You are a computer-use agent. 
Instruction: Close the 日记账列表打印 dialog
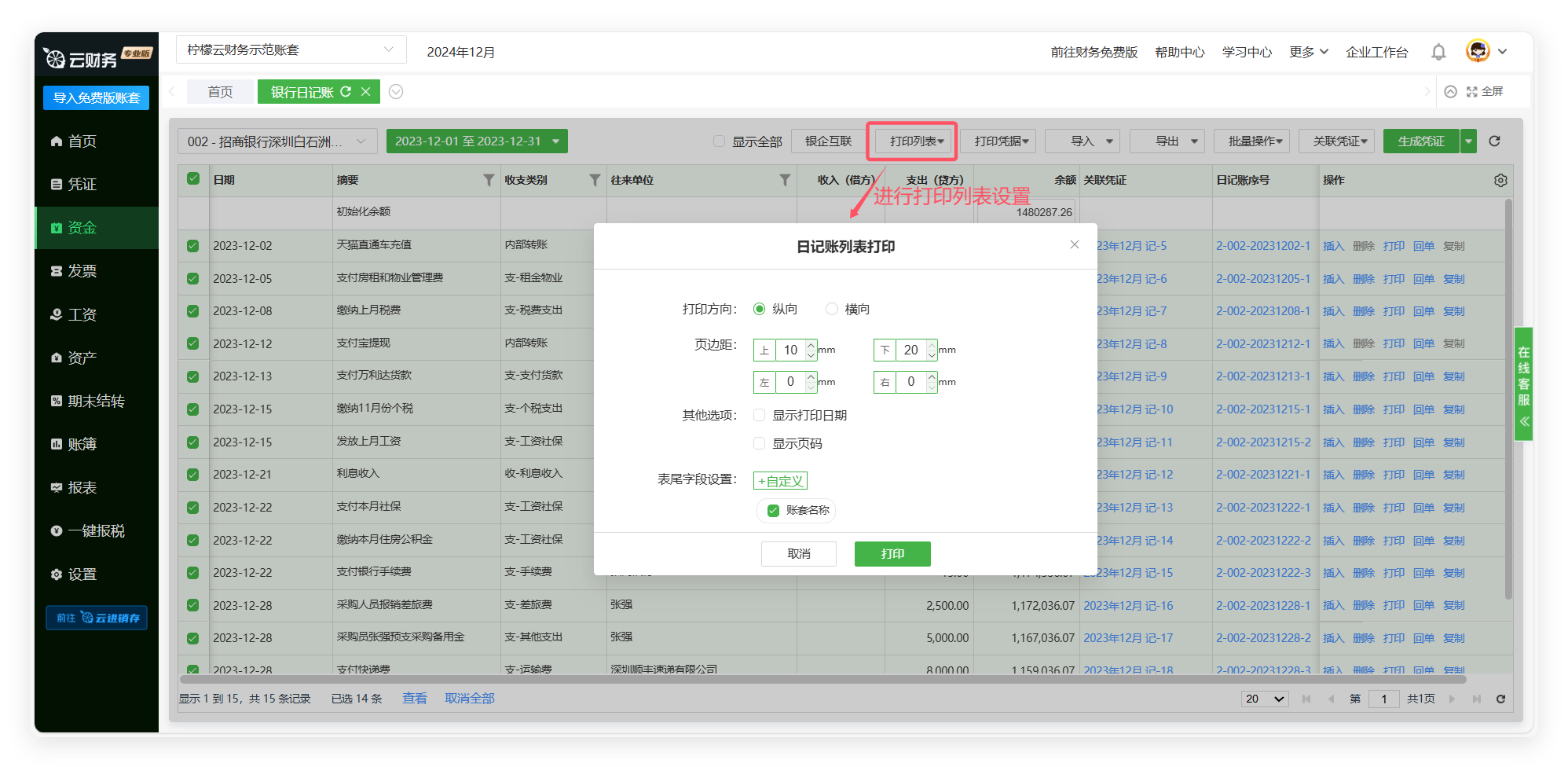(x=1075, y=245)
